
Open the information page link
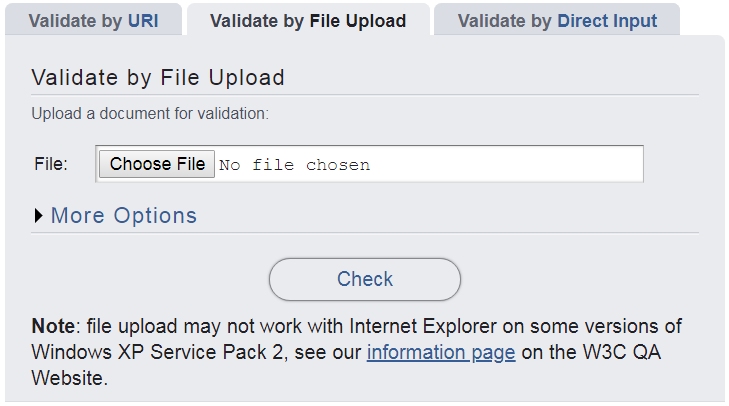(441, 352)
